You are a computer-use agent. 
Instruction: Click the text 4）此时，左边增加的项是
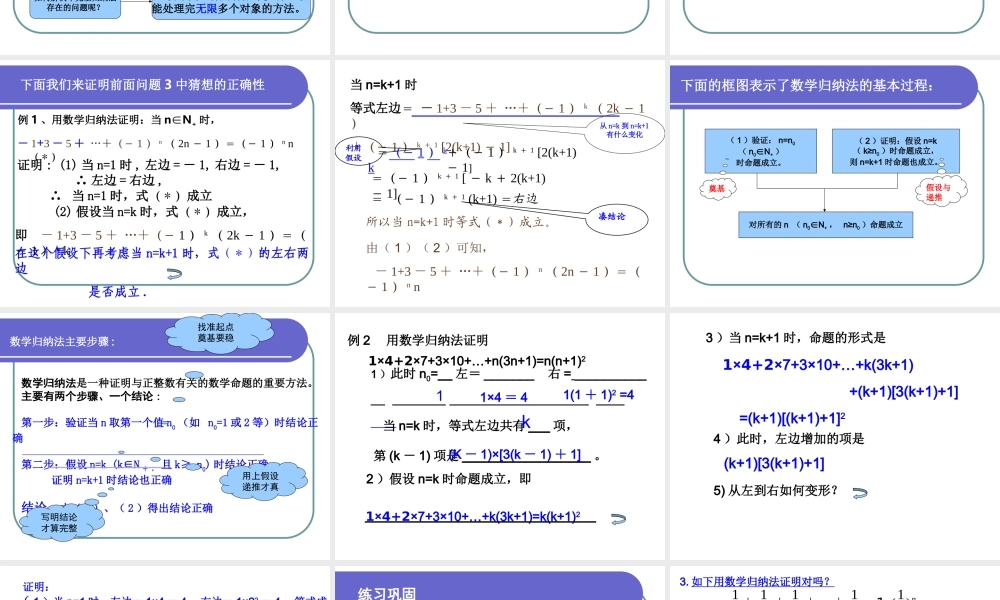tap(788, 439)
